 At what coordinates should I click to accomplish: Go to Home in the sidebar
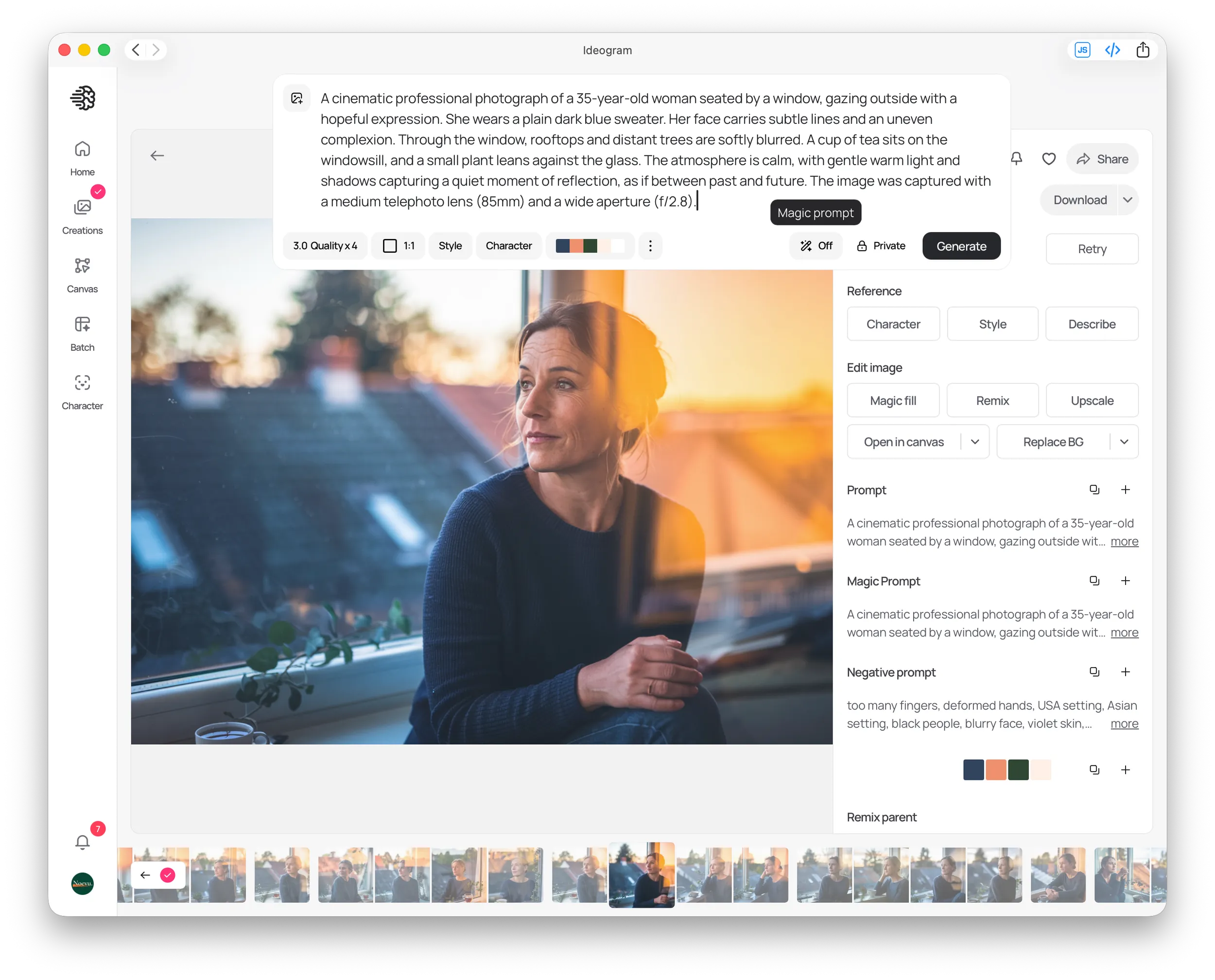coord(83,158)
